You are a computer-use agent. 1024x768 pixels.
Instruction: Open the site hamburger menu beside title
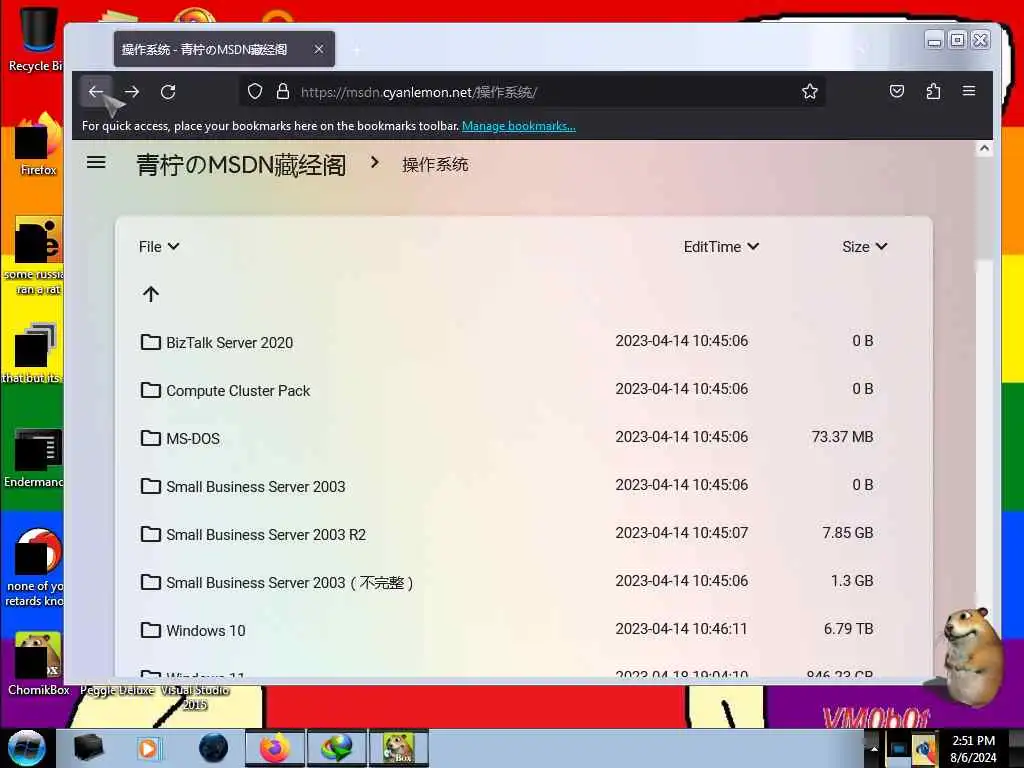coord(96,162)
